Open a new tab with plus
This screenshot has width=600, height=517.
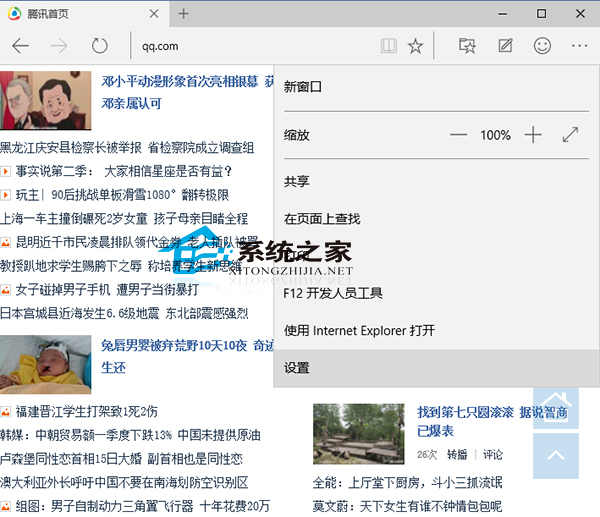(183, 14)
